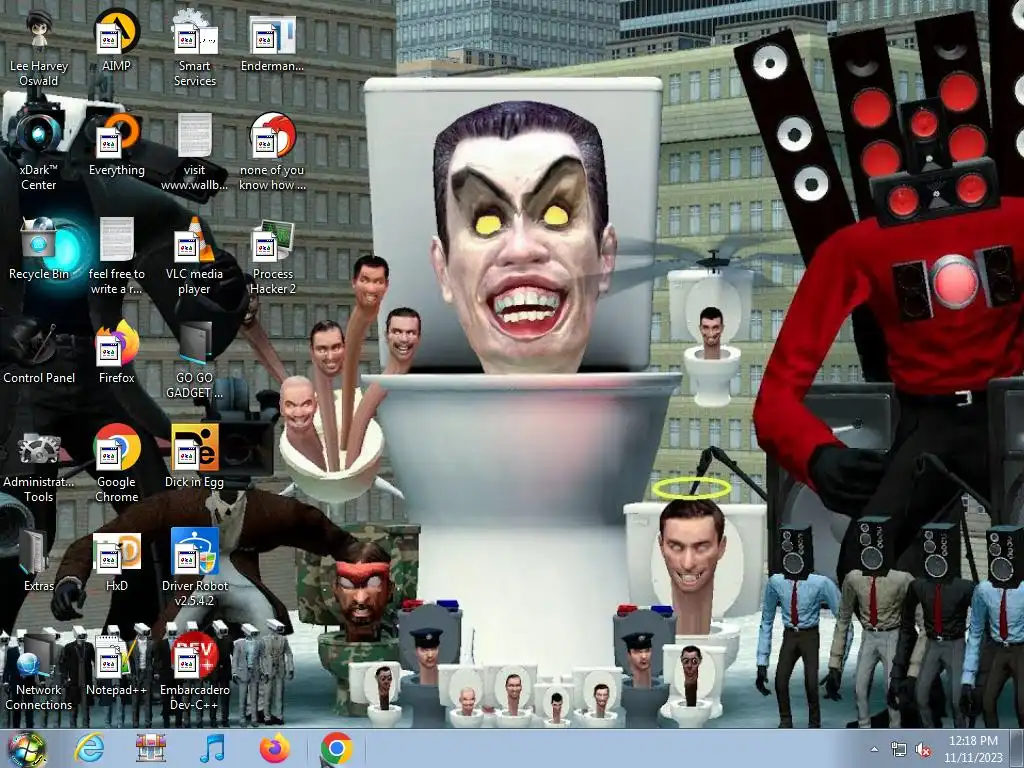Open the music note app on taskbar
Viewport: 1024px width, 768px height.
[212, 748]
